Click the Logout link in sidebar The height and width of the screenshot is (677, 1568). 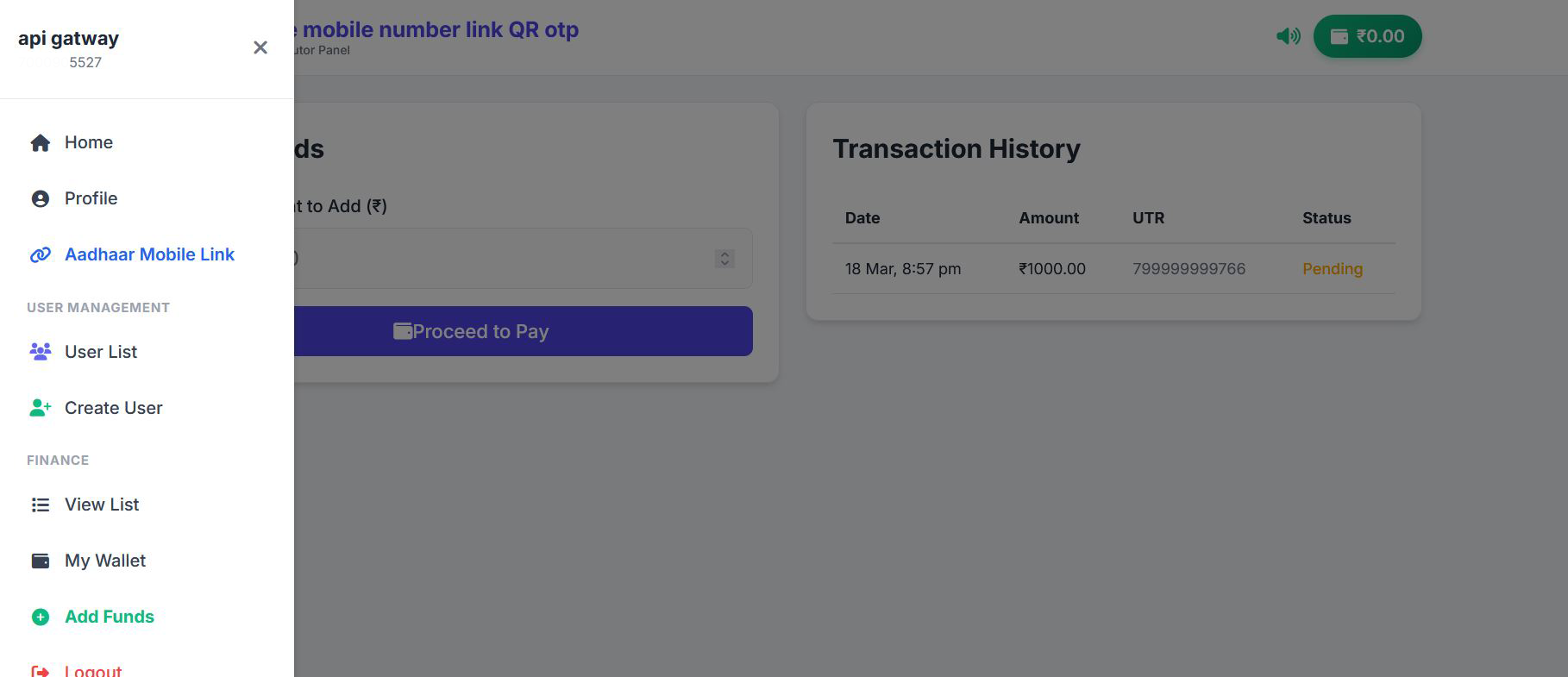click(92, 671)
